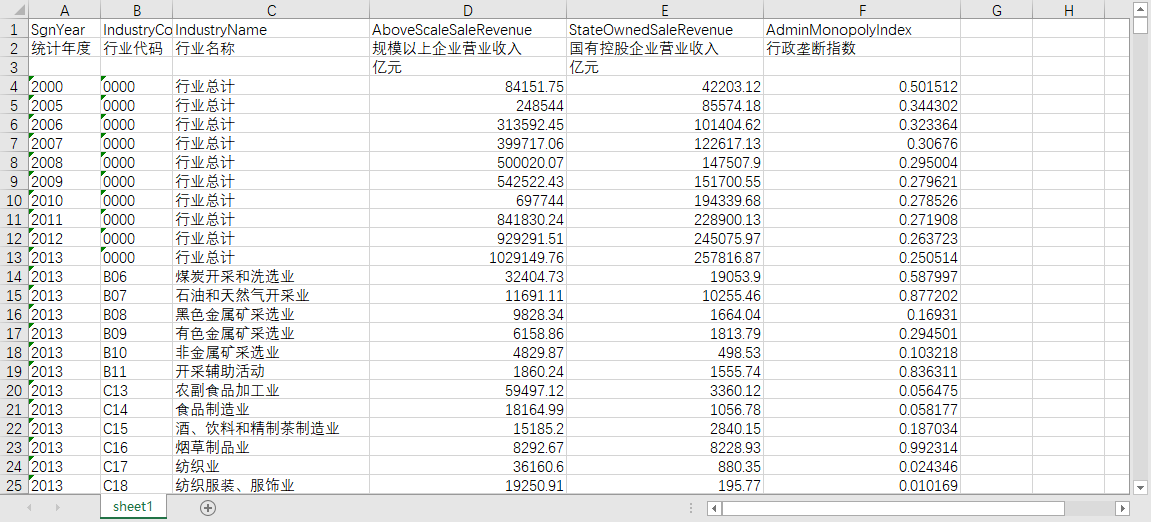Image resolution: width=1151 pixels, height=522 pixels.
Task: Click the 烟草制品业 cell
Action: [272, 447]
